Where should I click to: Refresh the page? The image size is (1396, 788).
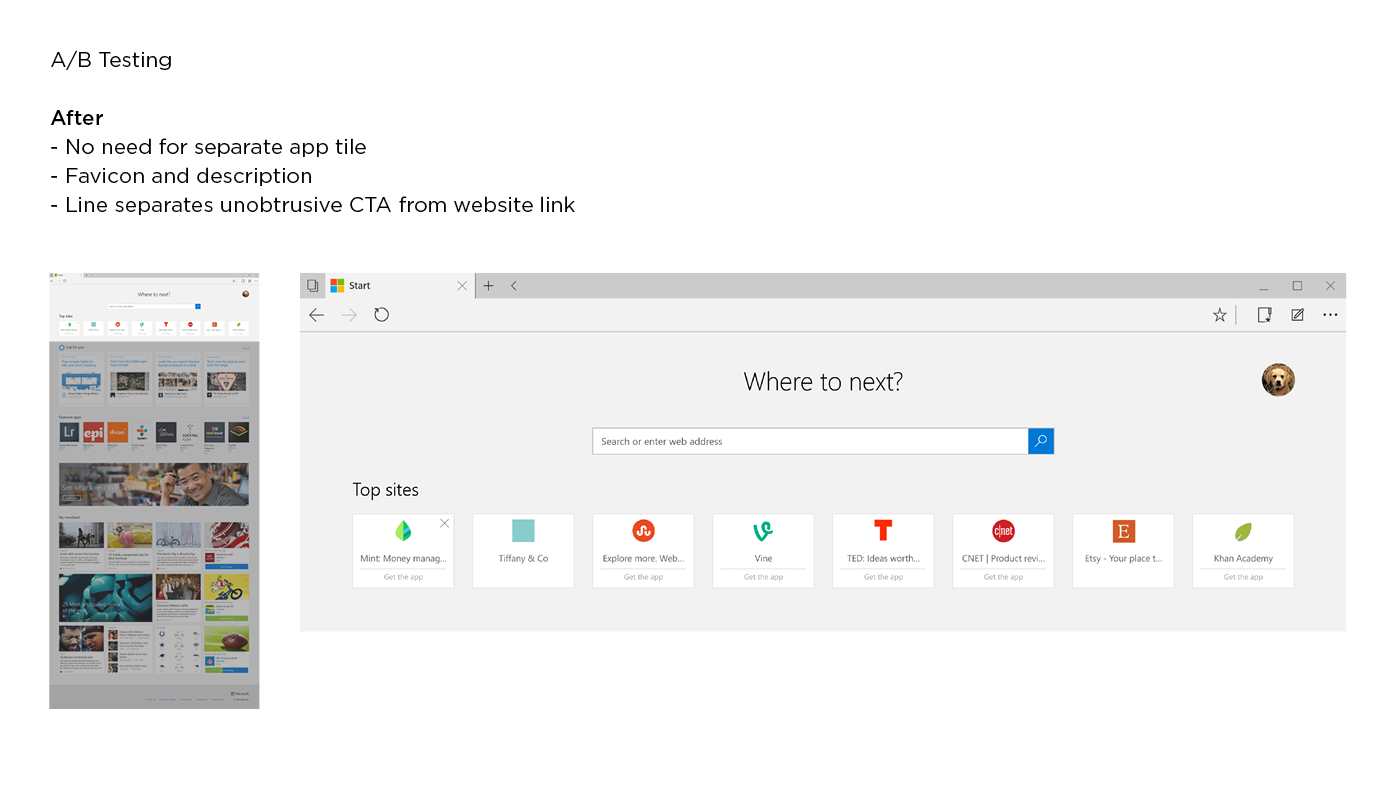(381, 315)
